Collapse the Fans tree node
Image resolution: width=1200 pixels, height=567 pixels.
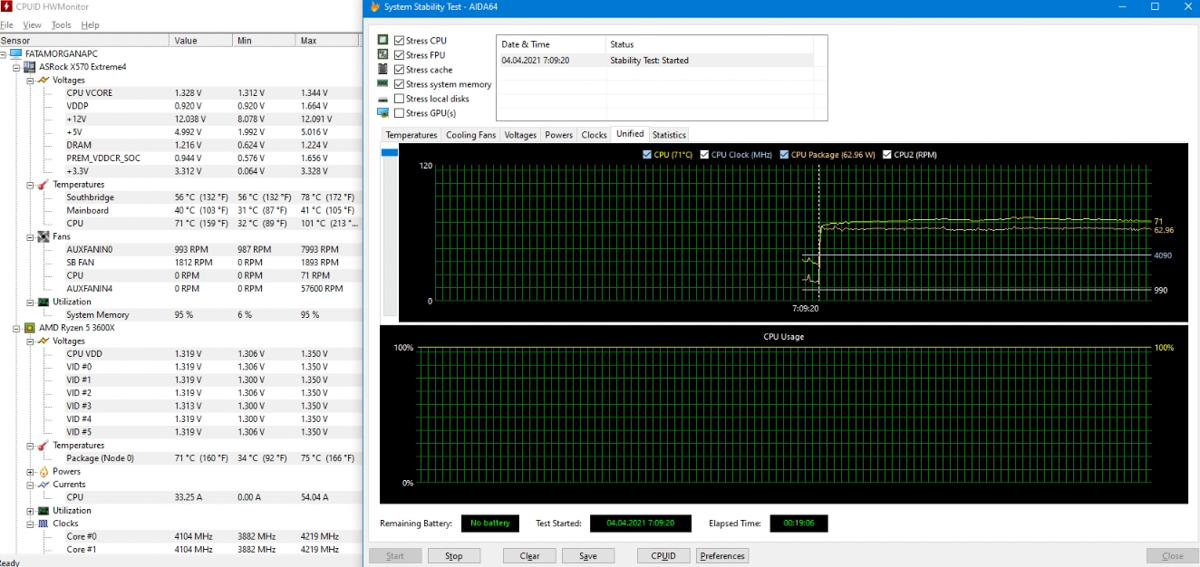pos(30,236)
